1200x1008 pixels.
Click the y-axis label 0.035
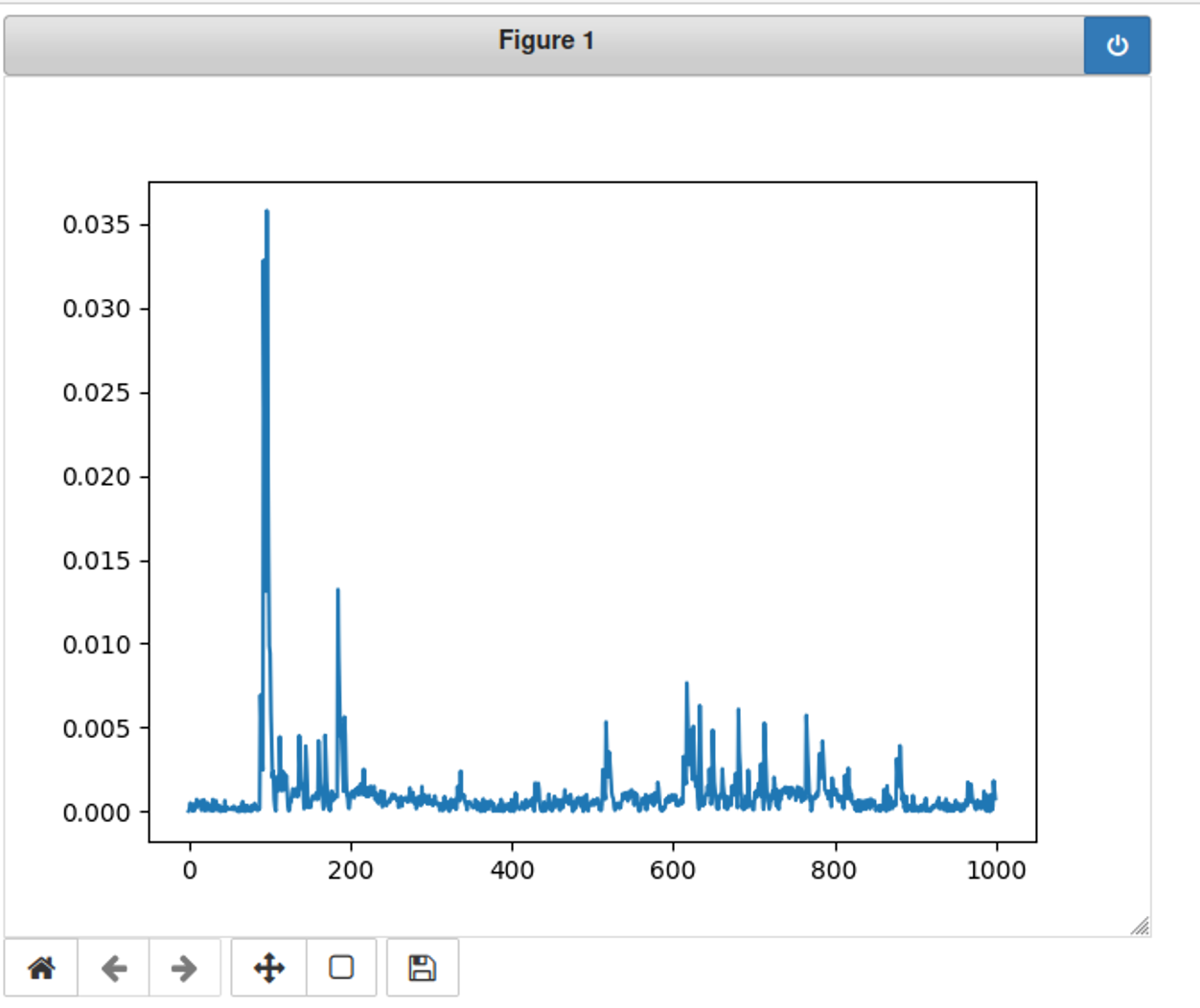[96, 225]
